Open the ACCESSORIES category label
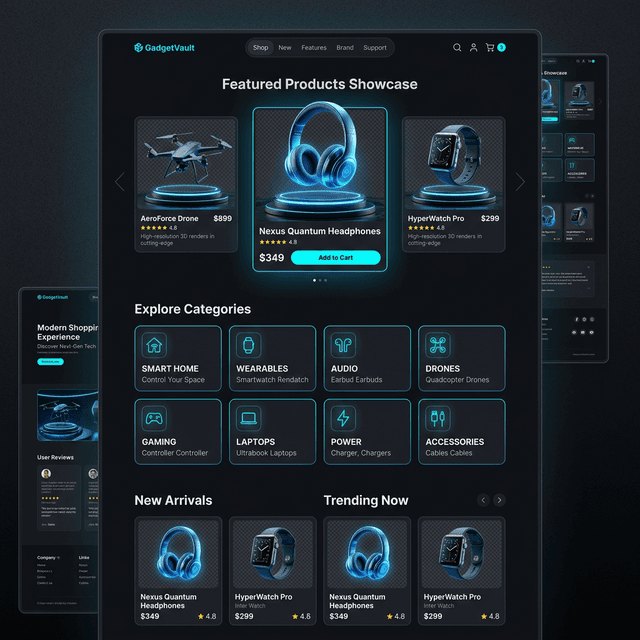 coord(455,442)
